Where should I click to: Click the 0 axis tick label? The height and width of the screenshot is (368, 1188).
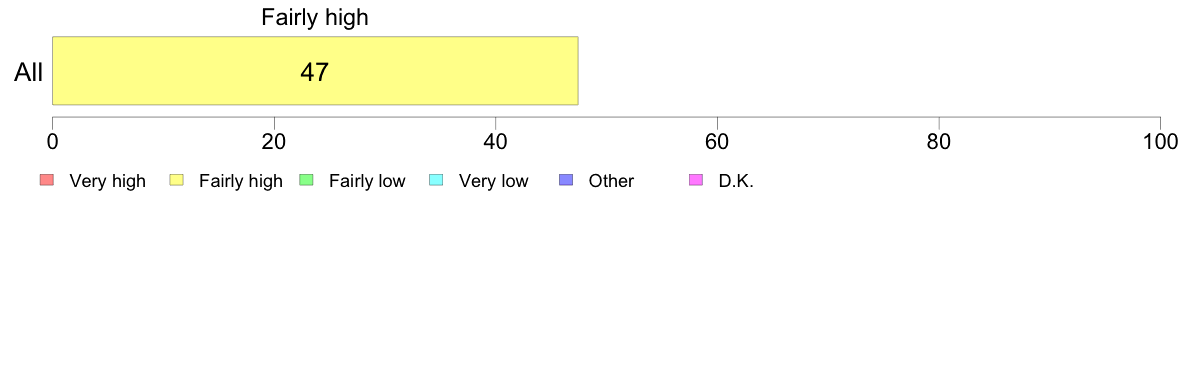(52, 141)
